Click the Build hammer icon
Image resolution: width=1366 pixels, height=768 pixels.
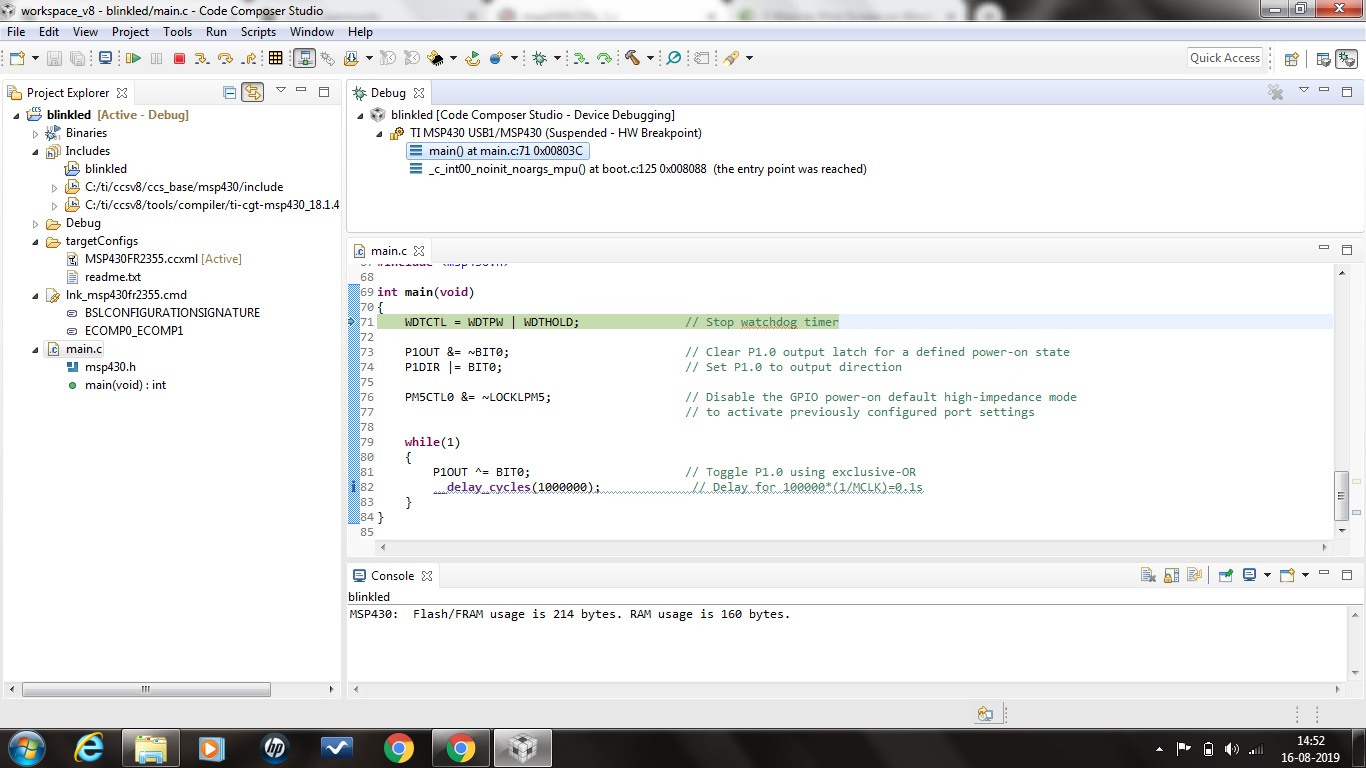632,59
